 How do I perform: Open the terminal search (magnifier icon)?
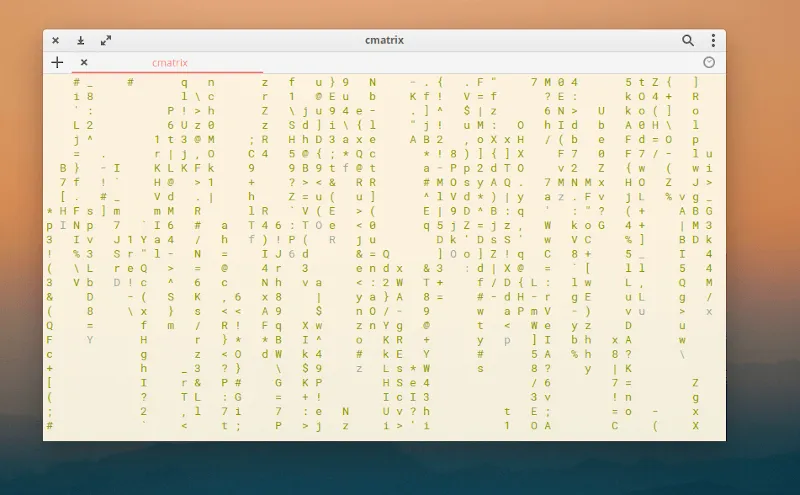coord(688,41)
